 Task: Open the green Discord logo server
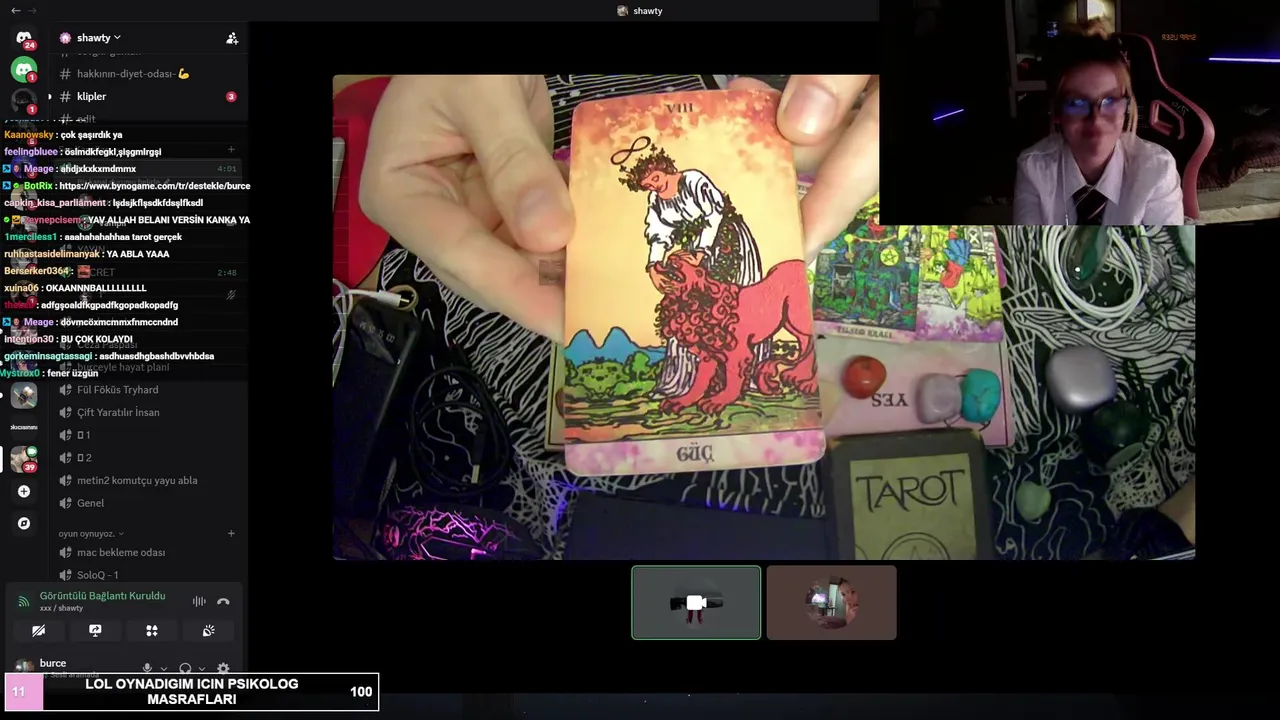tap(24, 69)
